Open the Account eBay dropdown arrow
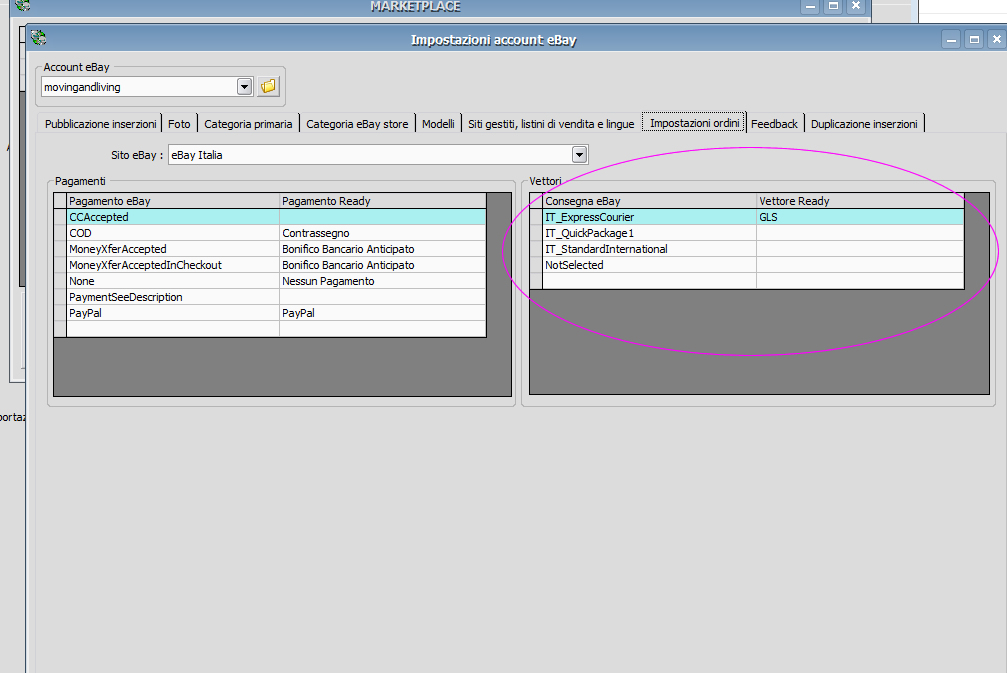1007x673 pixels. [244, 87]
